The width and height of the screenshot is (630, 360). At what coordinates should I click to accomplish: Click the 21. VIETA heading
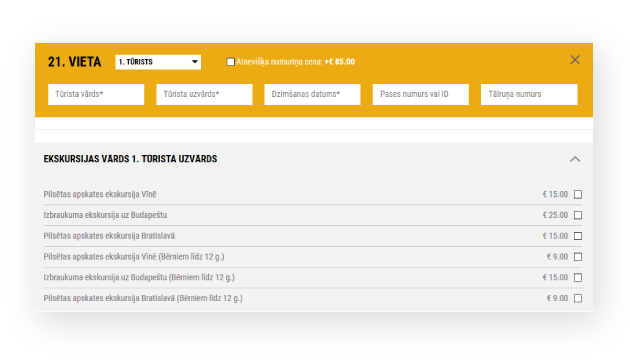point(74,62)
